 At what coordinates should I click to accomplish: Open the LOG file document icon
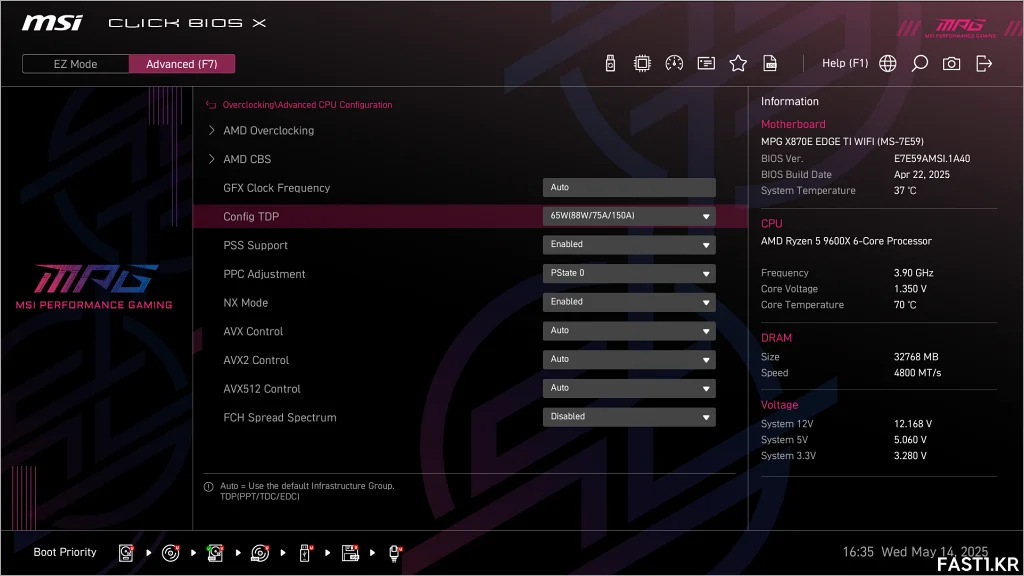tap(770, 63)
